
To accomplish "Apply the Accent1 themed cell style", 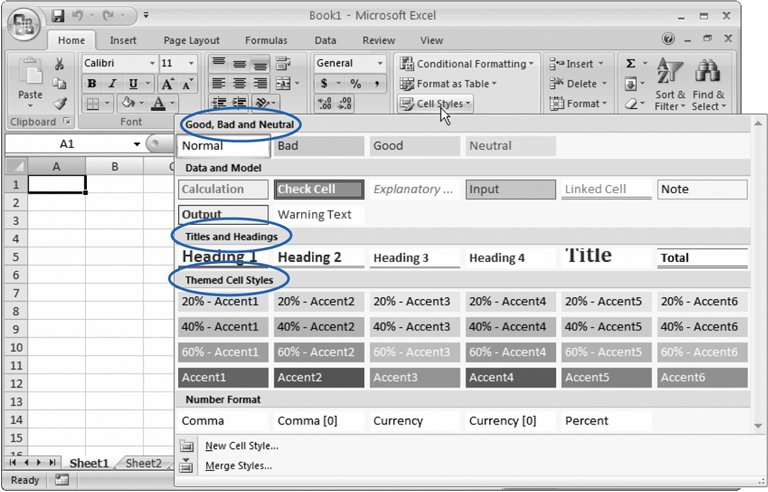I will coord(223,377).
